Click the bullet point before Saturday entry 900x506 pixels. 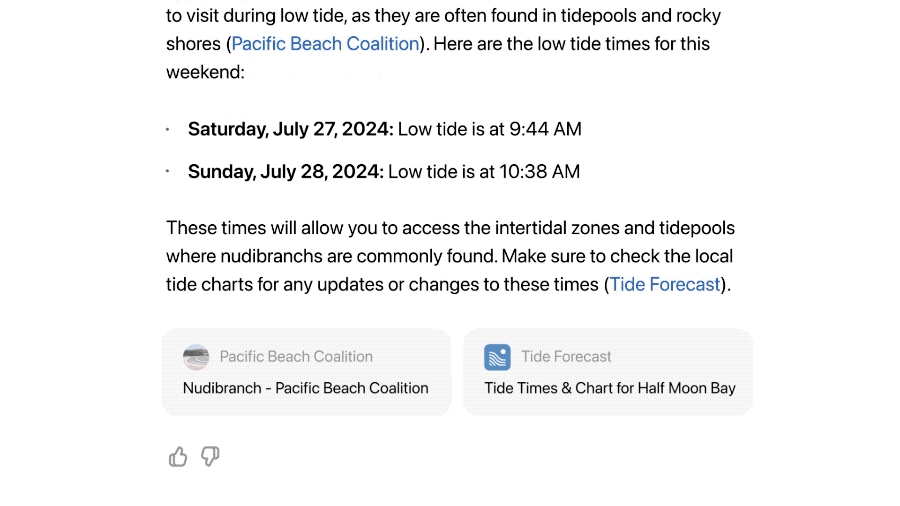coord(168,129)
